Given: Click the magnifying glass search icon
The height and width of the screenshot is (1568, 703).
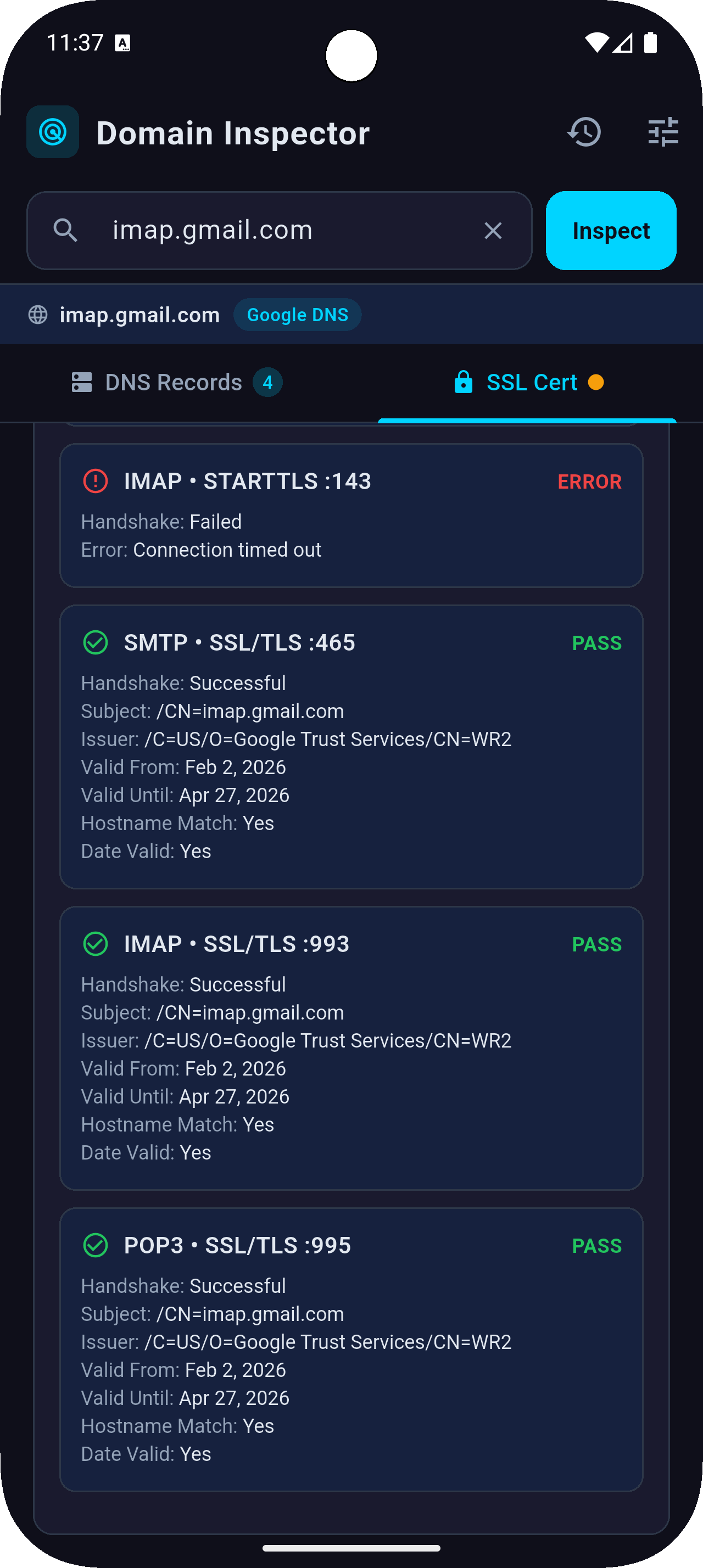Looking at the screenshot, I should [x=66, y=230].
